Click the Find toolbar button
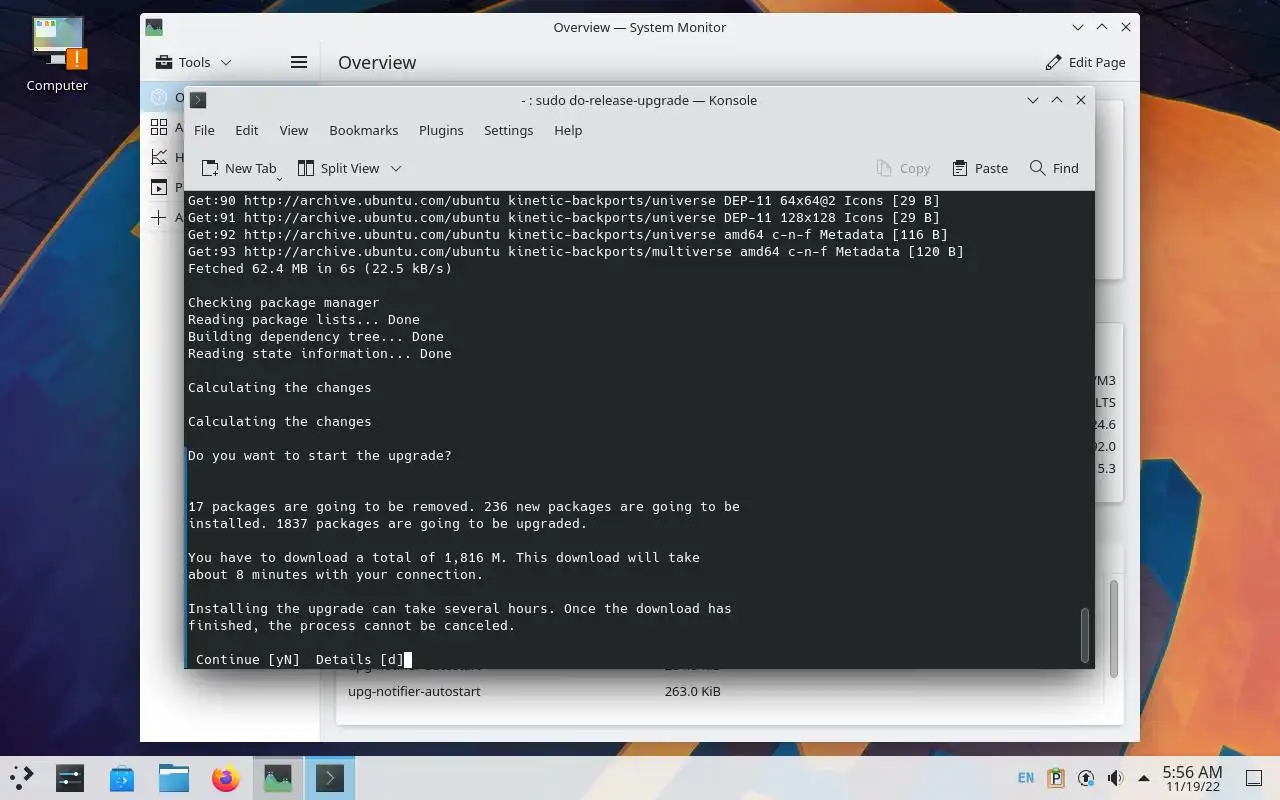This screenshot has height=800, width=1280. coord(1054,168)
